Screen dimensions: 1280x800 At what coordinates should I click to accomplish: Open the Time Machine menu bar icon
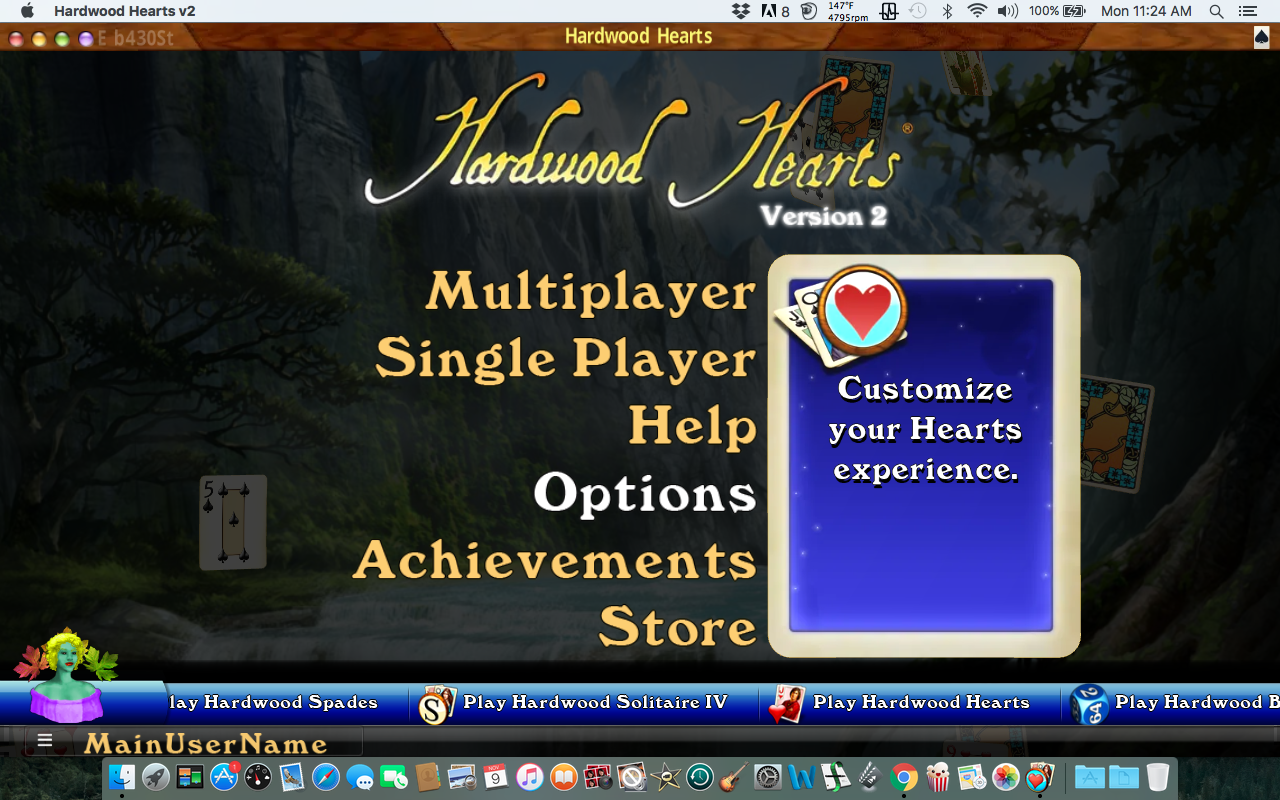click(x=918, y=11)
